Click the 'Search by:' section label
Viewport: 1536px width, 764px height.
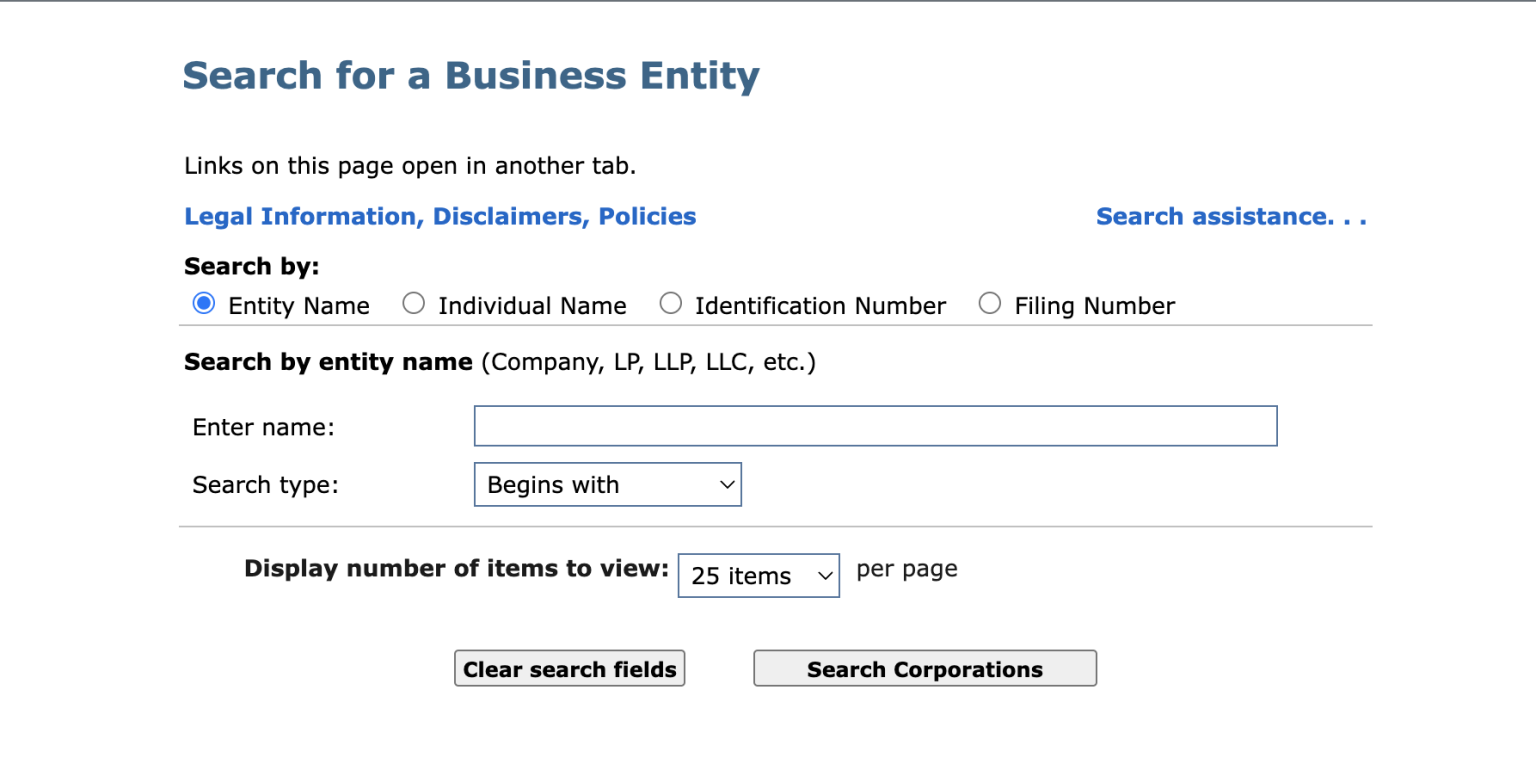coord(250,265)
